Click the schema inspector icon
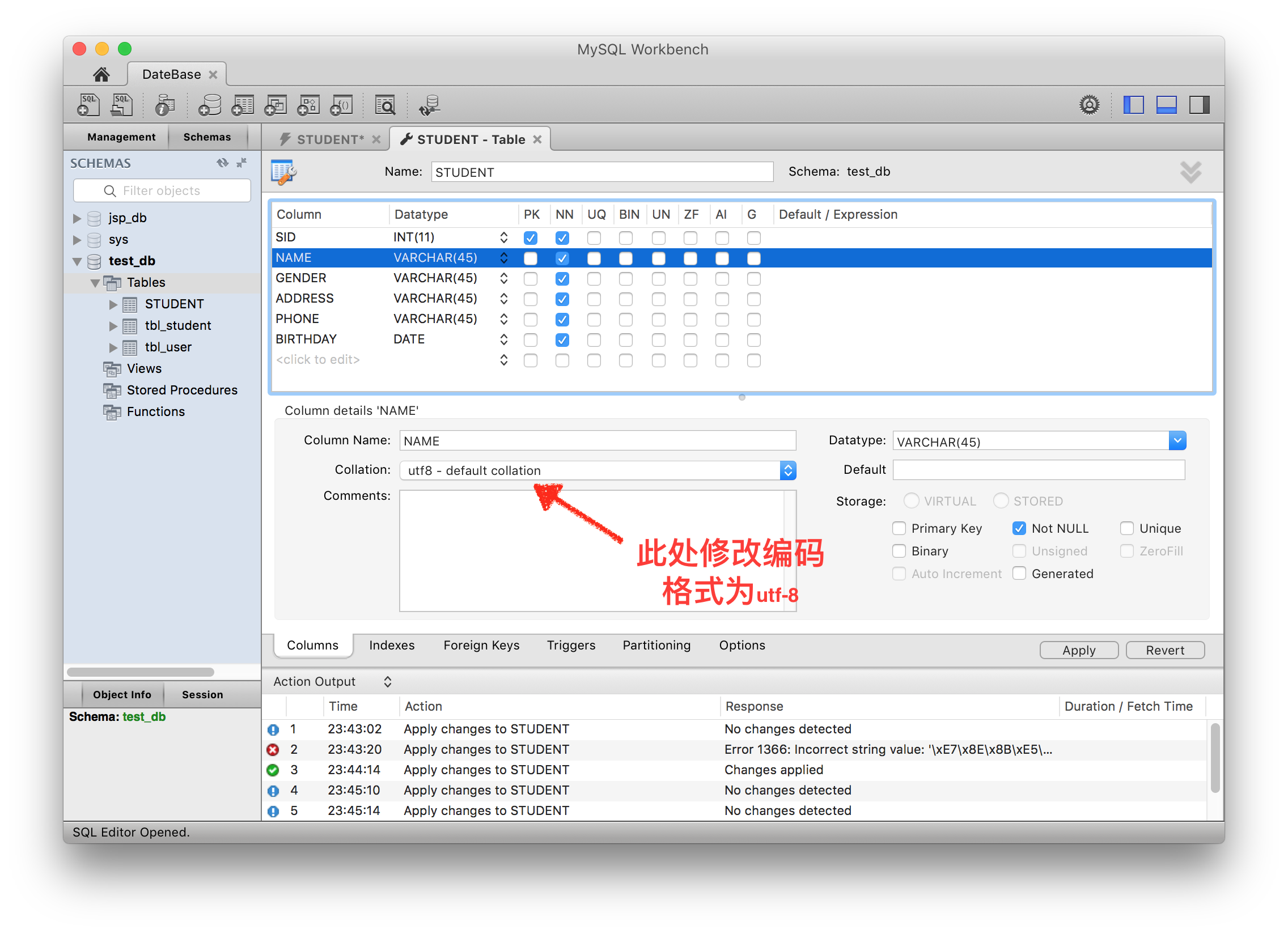 [x=163, y=108]
